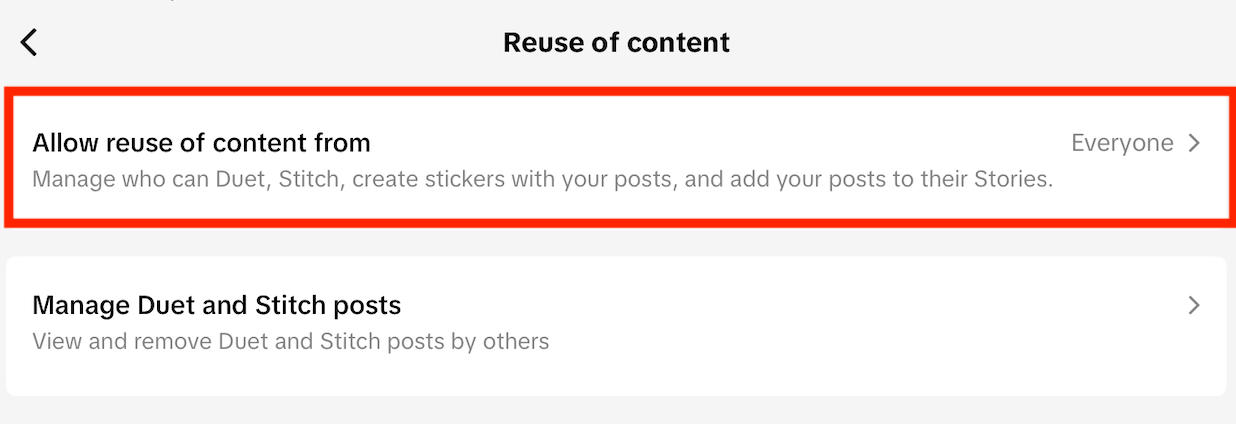Tap the right arrow on the second row
Viewport: 1236px width, 424px height.
tap(1193, 305)
